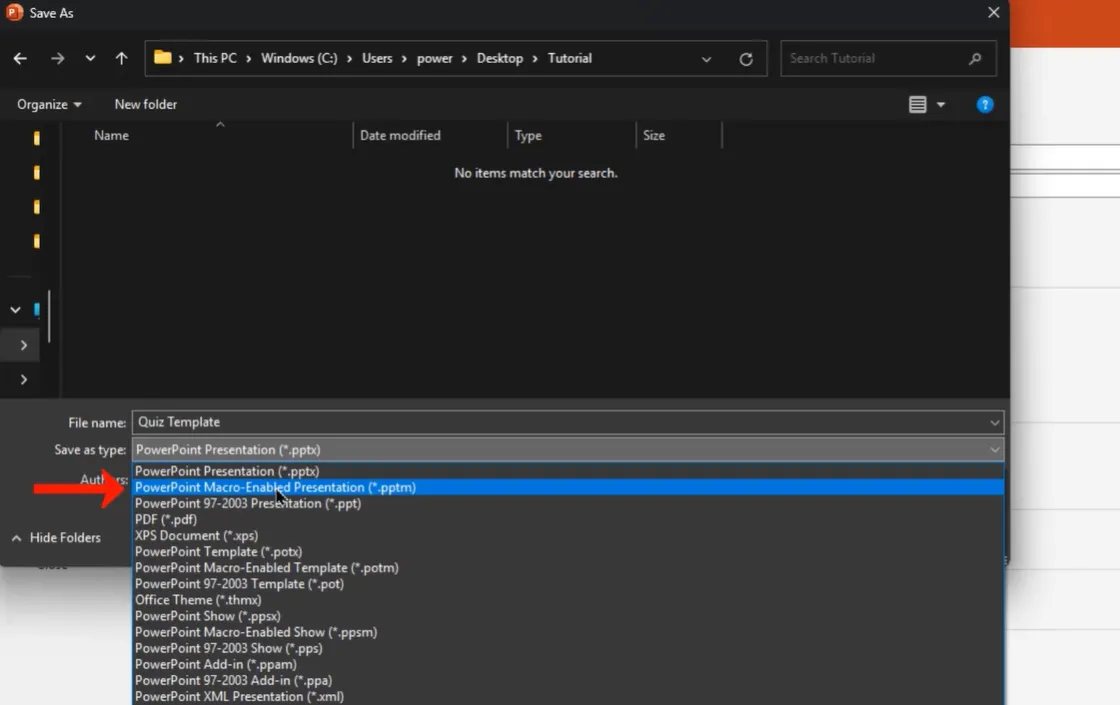Open the view options dropdown arrow
The height and width of the screenshot is (705, 1120).
[x=941, y=105]
